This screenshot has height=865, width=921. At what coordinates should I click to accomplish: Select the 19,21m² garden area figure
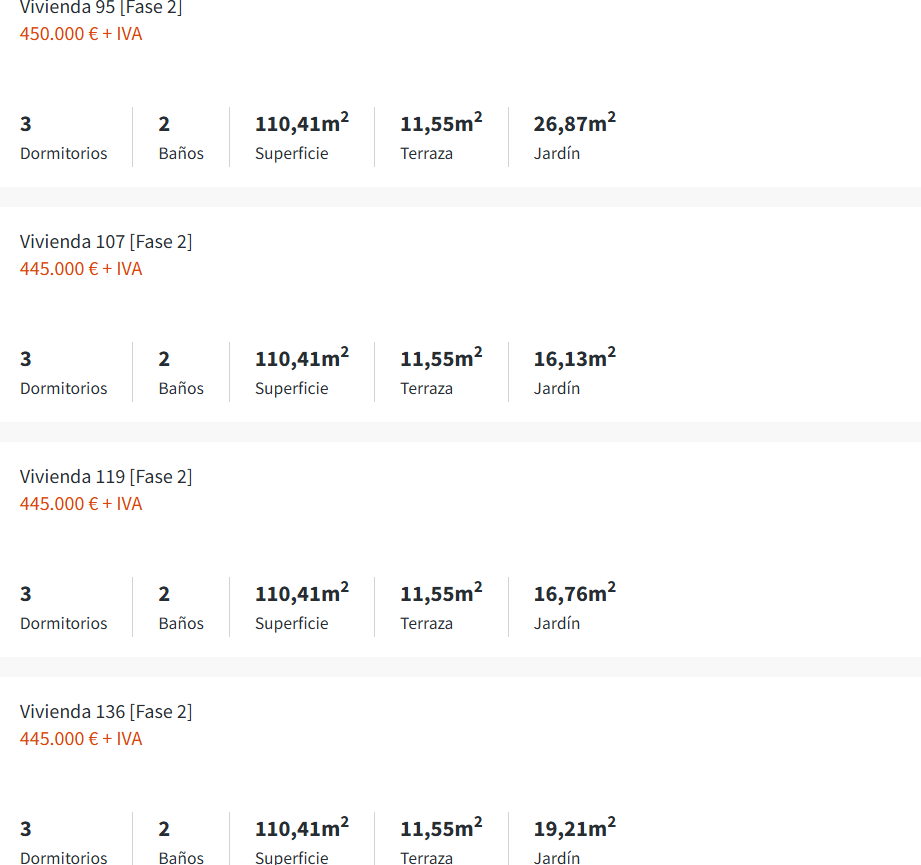click(x=574, y=829)
